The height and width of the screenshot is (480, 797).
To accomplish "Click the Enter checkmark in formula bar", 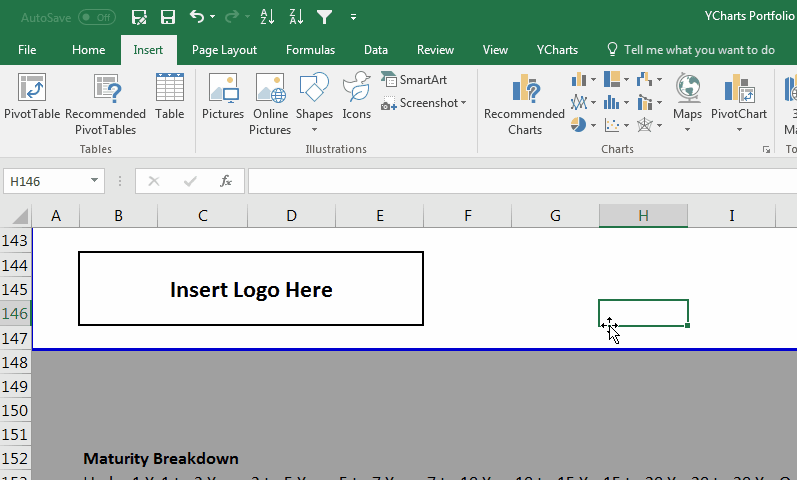I will point(190,182).
